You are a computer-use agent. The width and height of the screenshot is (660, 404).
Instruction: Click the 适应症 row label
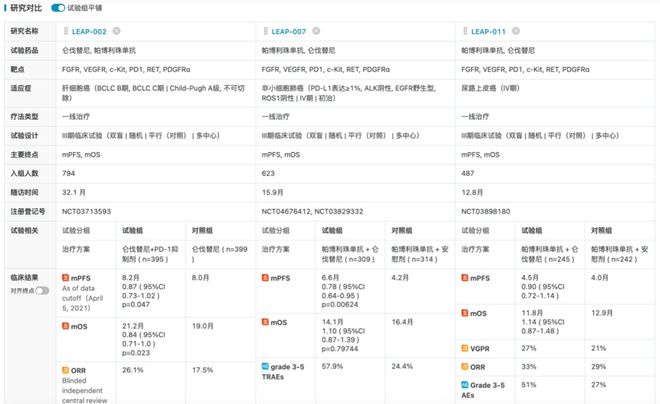coord(21,88)
